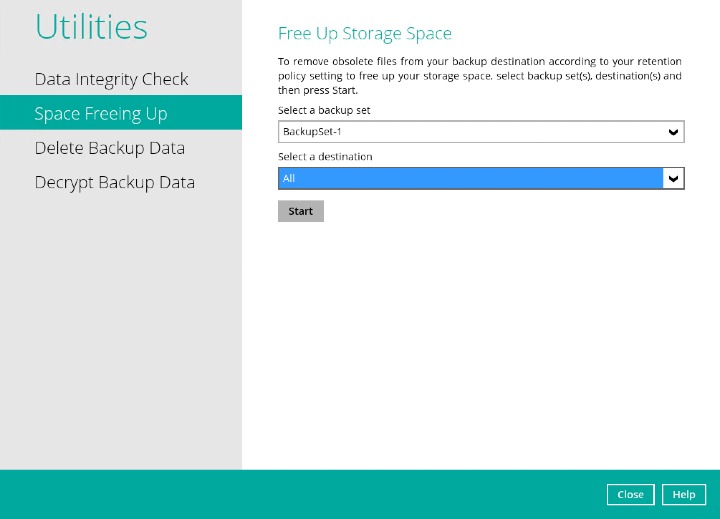This screenshot has width=720, height=519.
Task: Expand the destination dropdown arrow
Action: 674,178
